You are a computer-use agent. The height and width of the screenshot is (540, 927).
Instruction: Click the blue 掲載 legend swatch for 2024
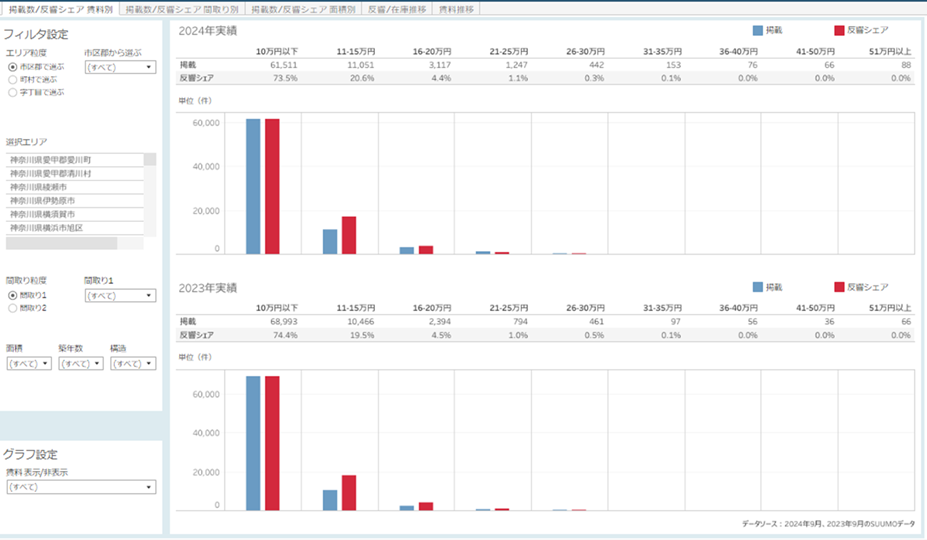coord(758,30)
